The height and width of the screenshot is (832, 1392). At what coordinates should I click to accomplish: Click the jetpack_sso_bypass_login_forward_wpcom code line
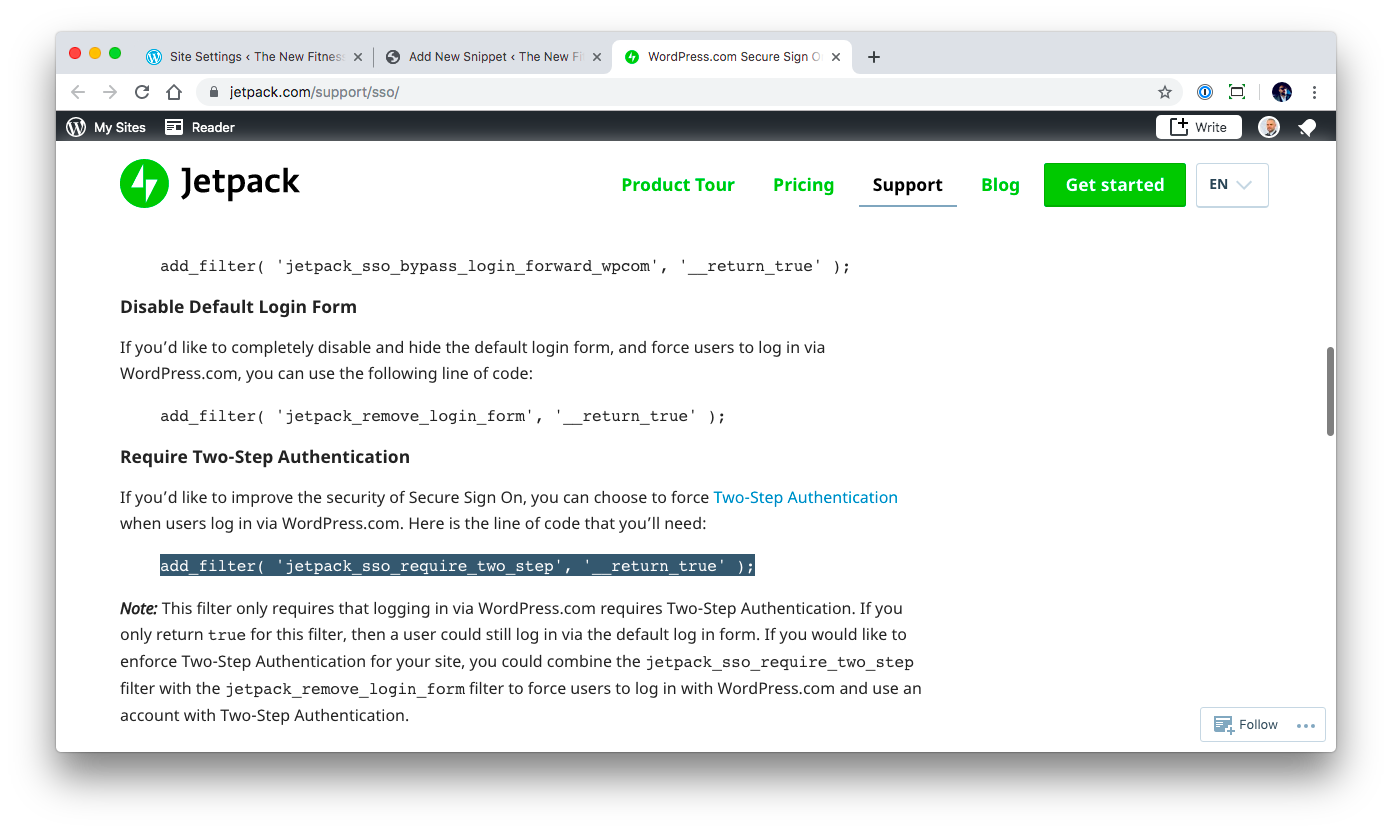(x=505, y=266)
